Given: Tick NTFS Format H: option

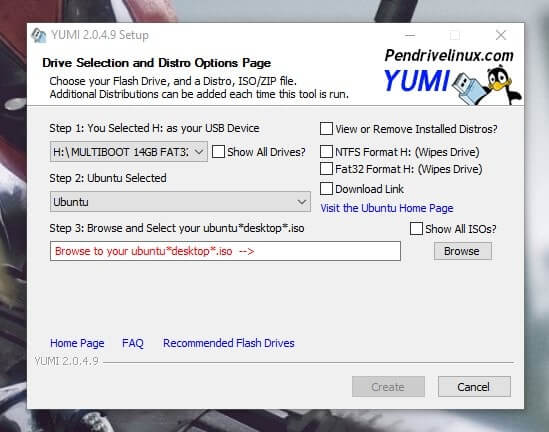Looking at the screenshot, I should (326, 152).
